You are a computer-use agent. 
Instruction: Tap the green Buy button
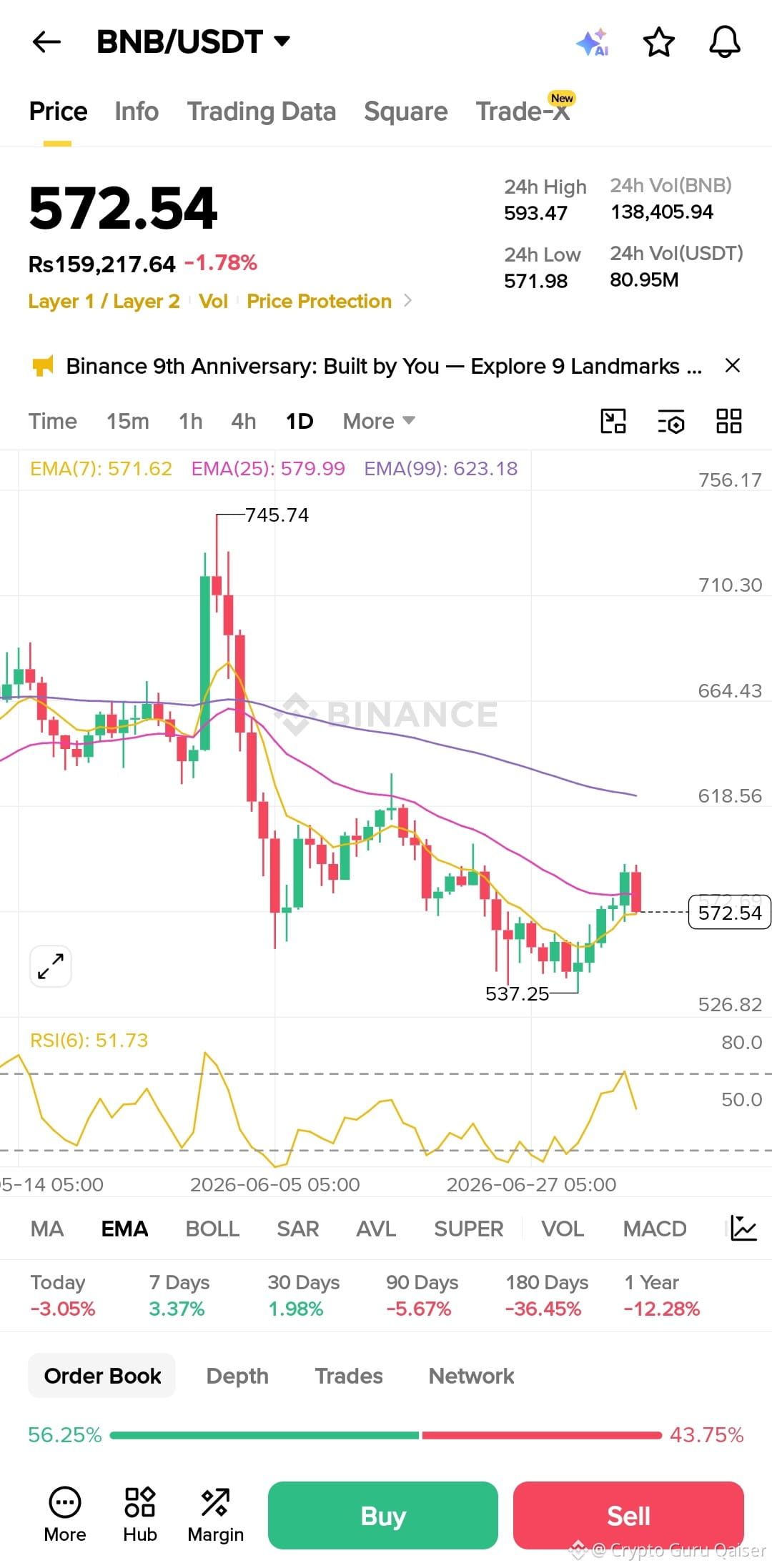(x=383, y=1515)
